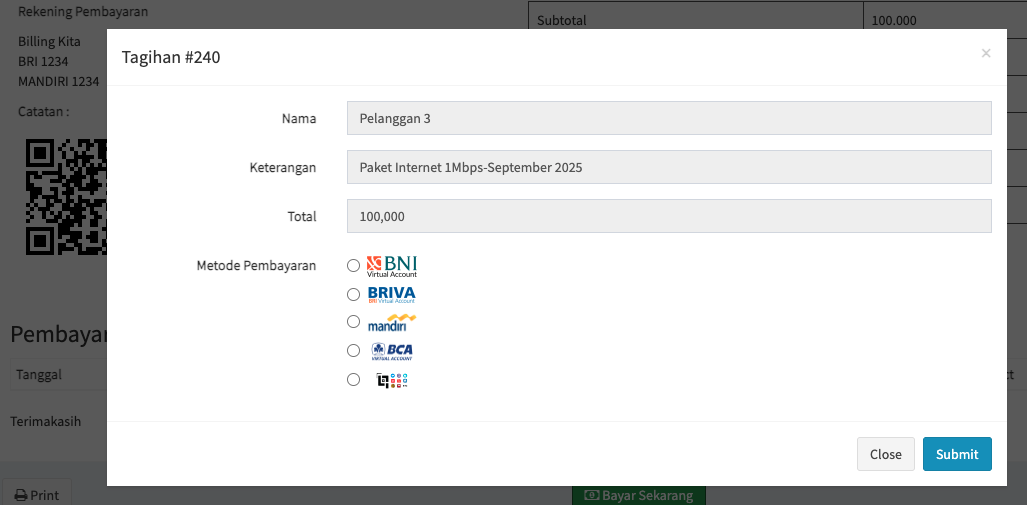
Task: Click the Total field showing 100,000
Action: tap(668, 216)
